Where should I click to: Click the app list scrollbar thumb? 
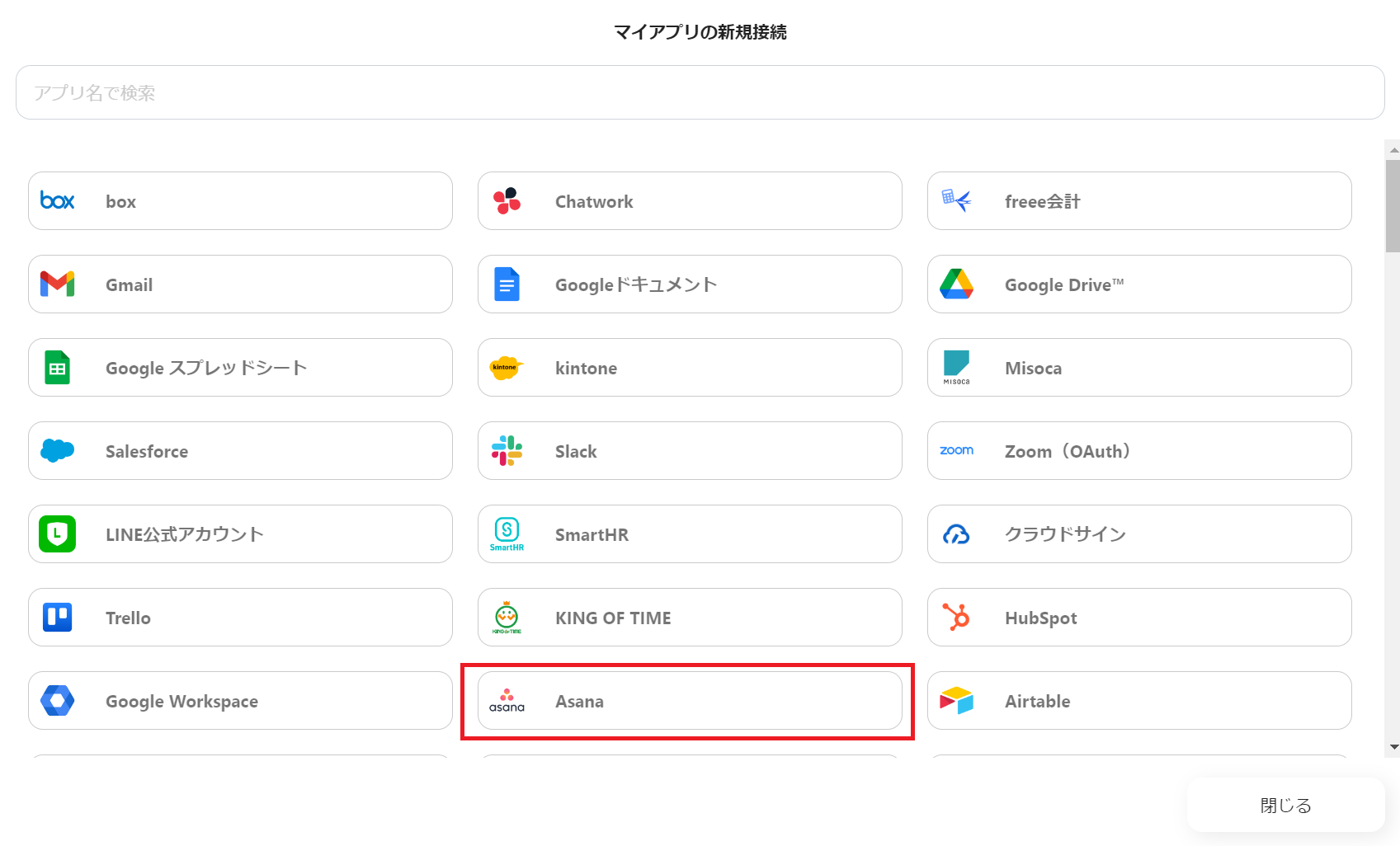coord(1393,206)
